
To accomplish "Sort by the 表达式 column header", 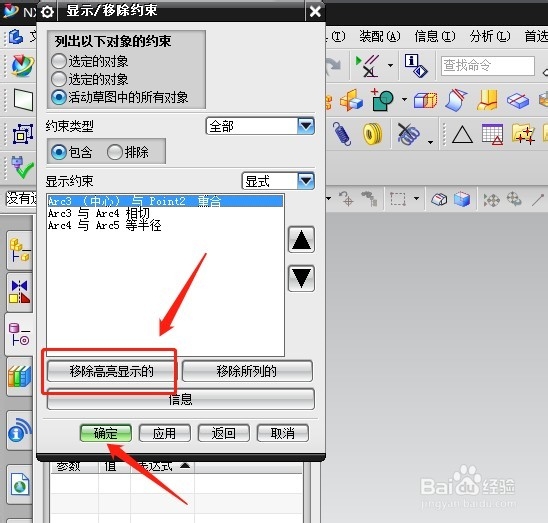I will pyautogui.click(x=162, y=466).
